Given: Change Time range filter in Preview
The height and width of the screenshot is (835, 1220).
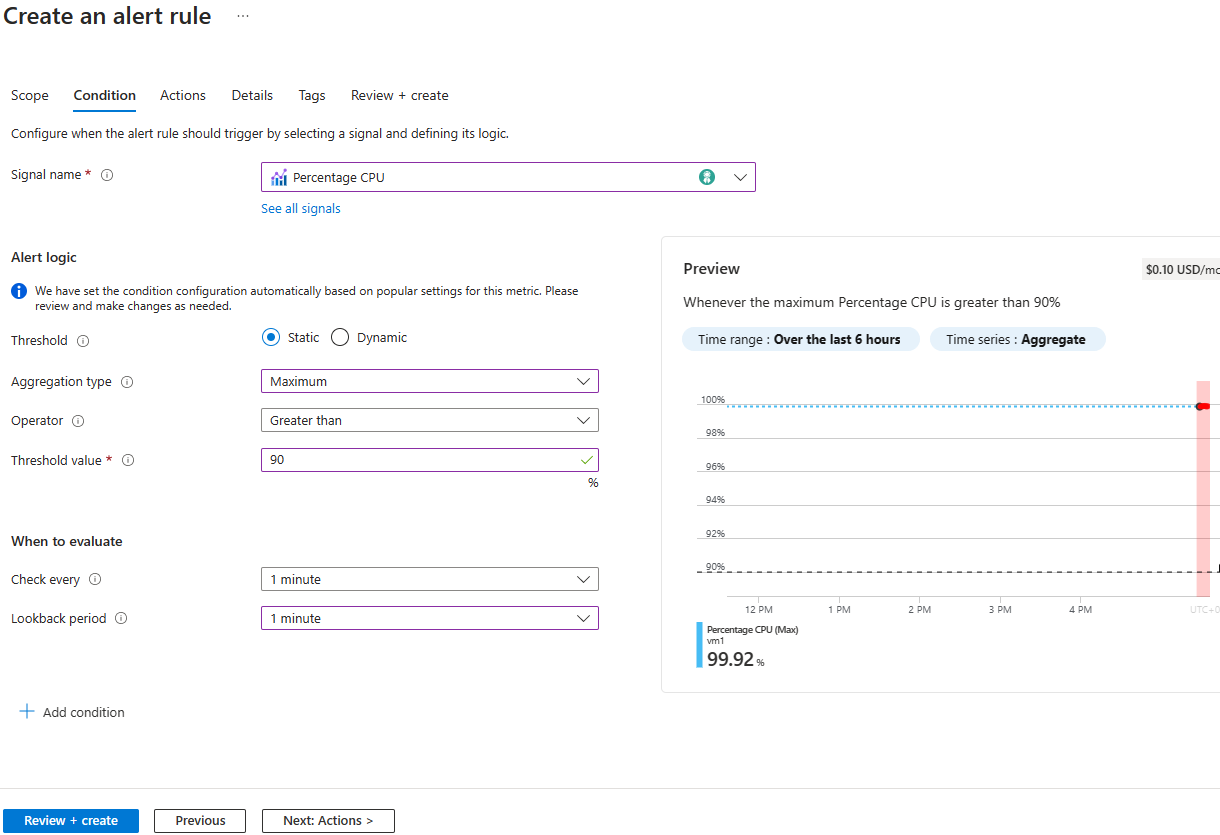Looking at the screenshot, I should (801, 339).
